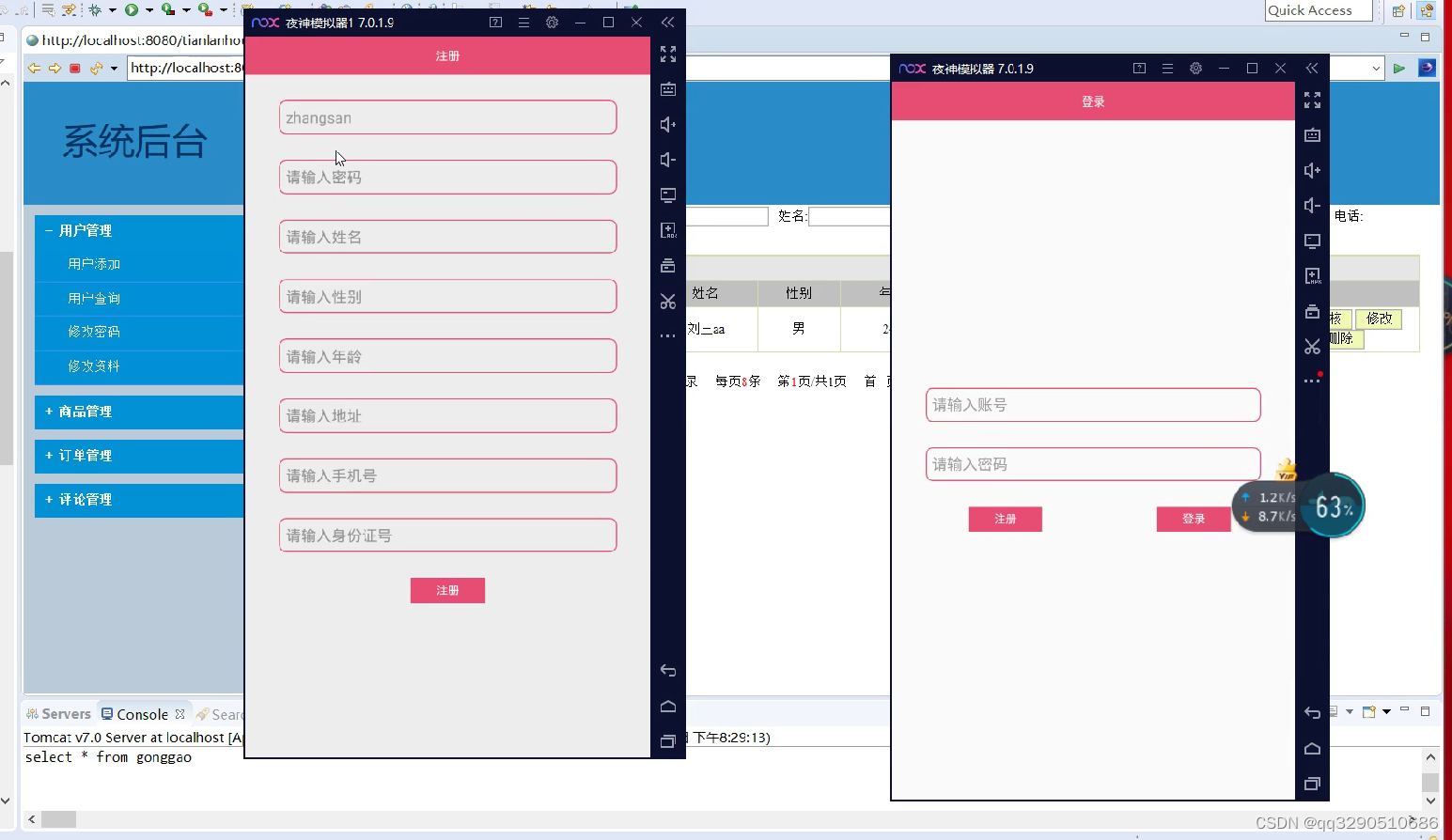1452x840 pixels.
Task: Tap the Android home button in Nox emulator 1
Action: click(x=668, y=707)
